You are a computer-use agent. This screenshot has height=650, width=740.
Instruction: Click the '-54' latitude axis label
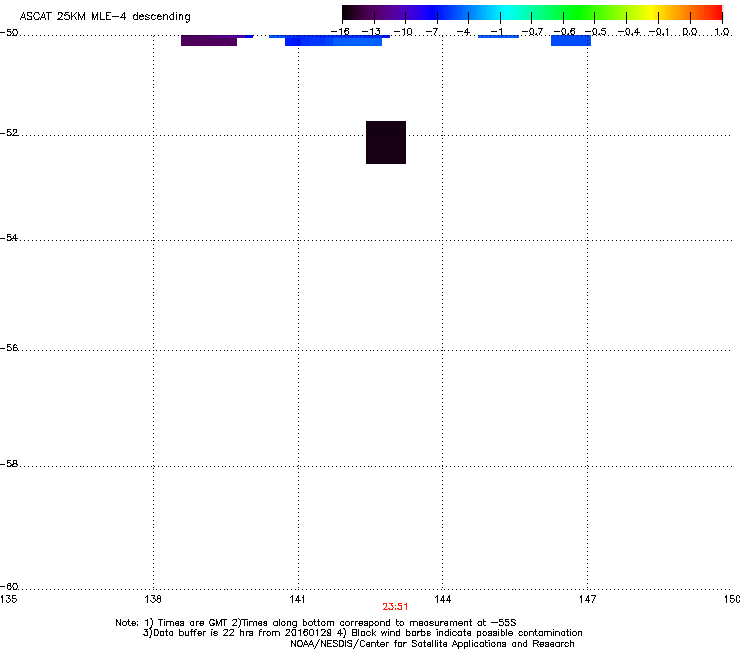[9, 237]
